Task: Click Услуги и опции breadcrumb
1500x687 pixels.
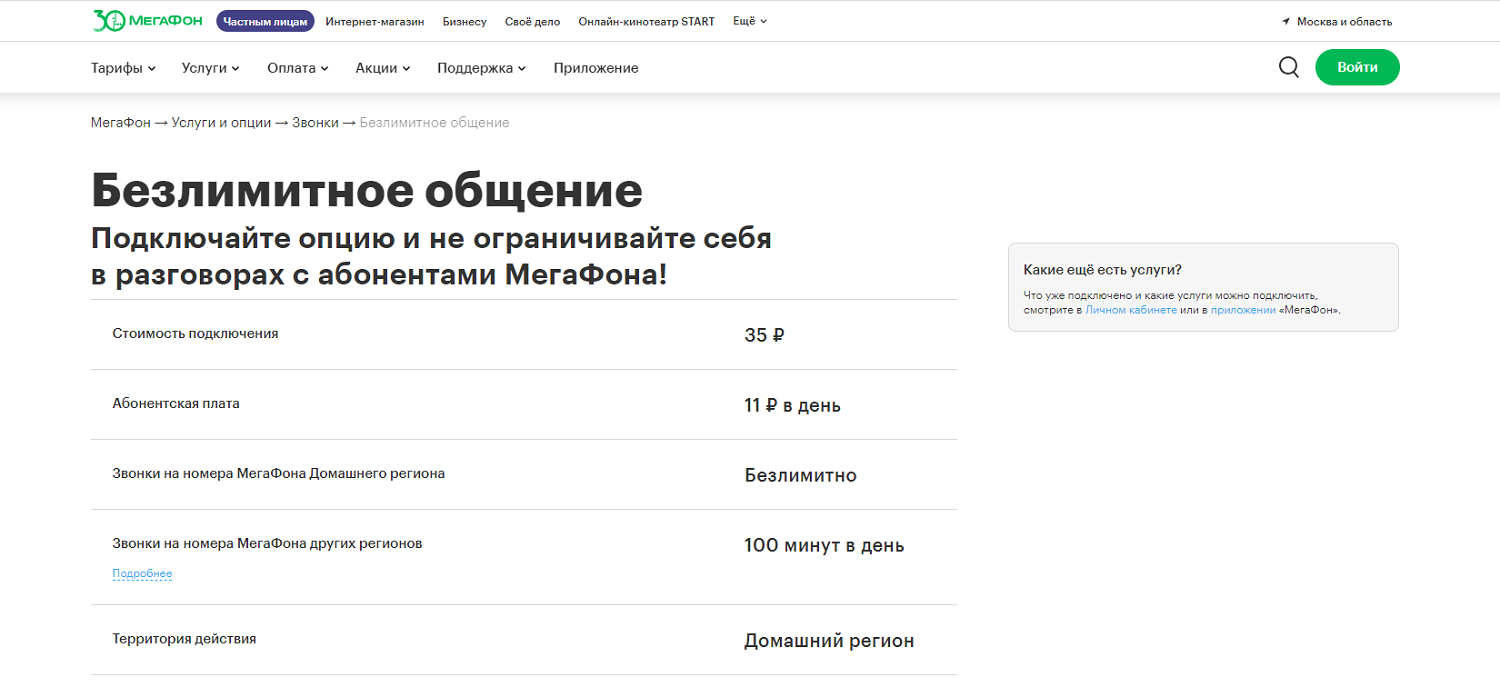Action: tap(221, 123)
